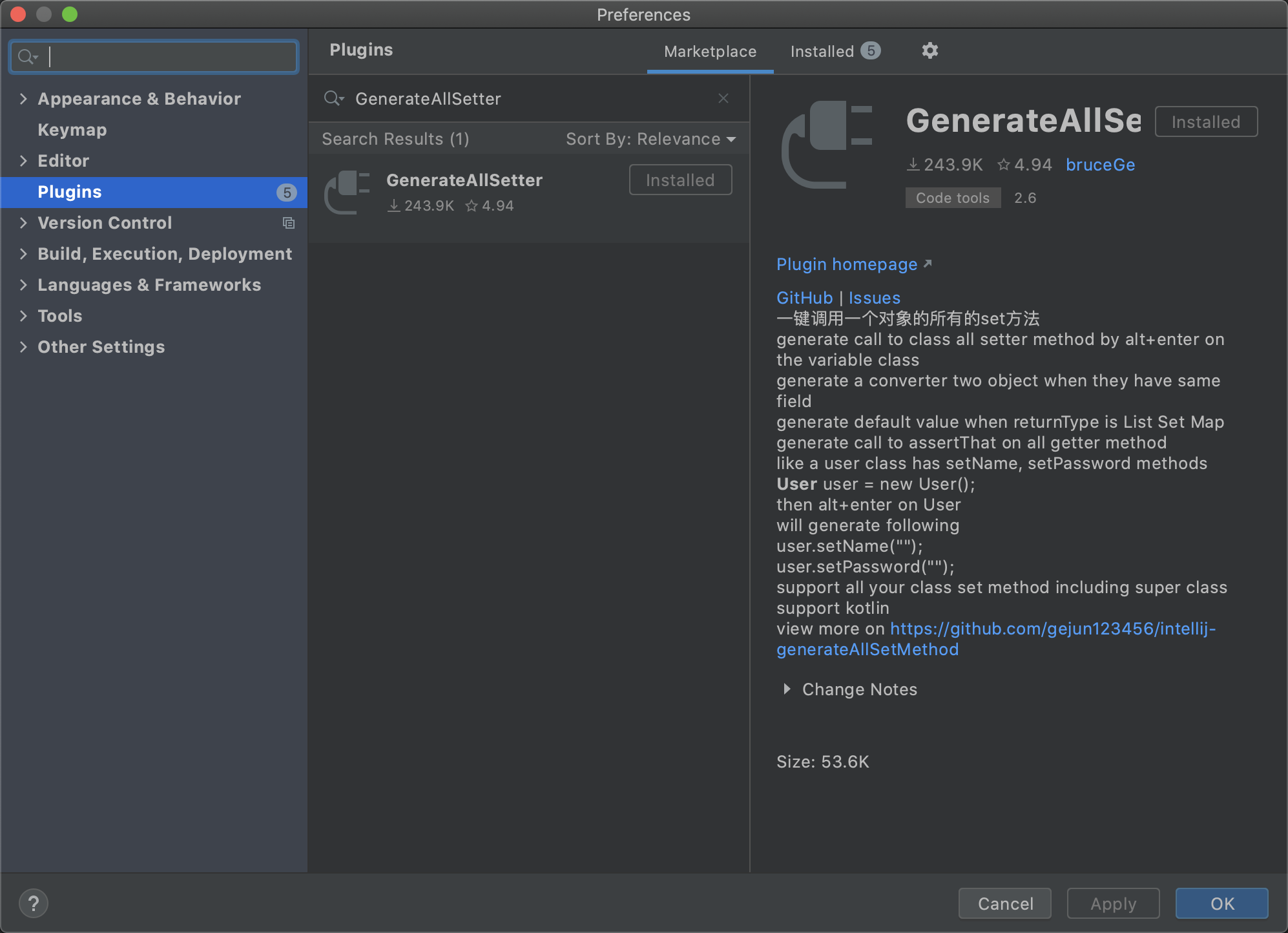This screenshot has width=1288, height=933.
Task: Expand the Tools settings node
Action: point(23,316)
